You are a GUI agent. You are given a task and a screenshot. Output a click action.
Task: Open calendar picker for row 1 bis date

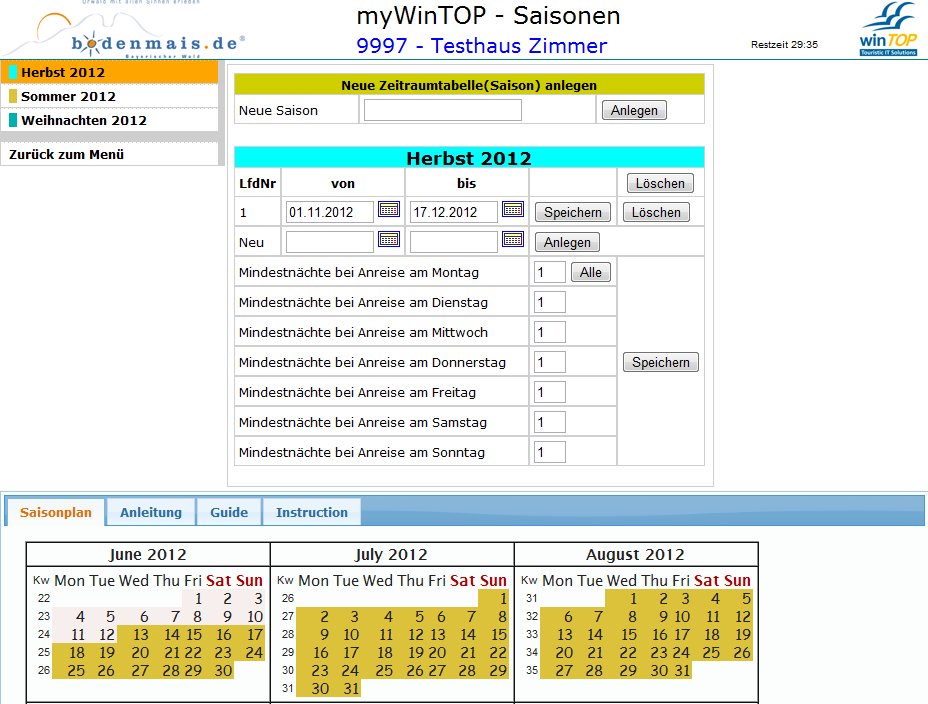(x=513, y=210)
